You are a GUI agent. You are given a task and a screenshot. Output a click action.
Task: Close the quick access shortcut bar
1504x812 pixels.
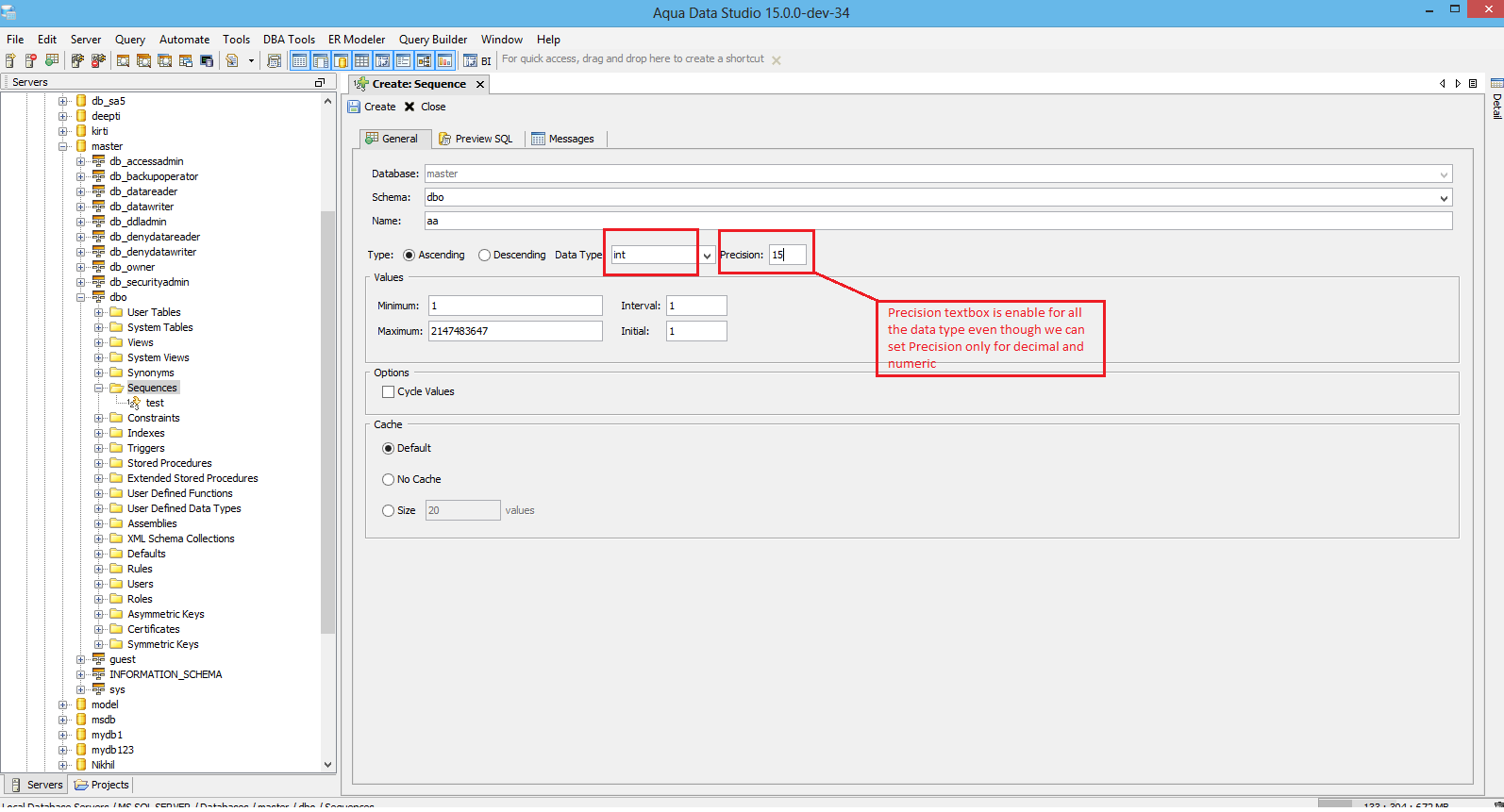(x=777, y=60)
